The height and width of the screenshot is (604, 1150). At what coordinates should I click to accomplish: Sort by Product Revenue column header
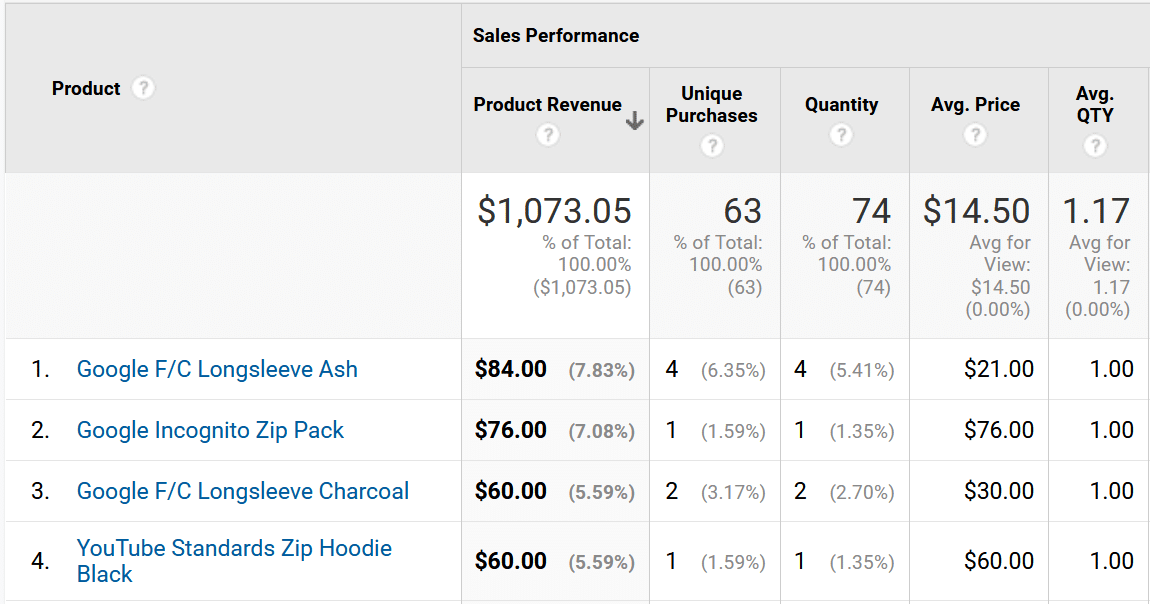click(x=547, y=105)
